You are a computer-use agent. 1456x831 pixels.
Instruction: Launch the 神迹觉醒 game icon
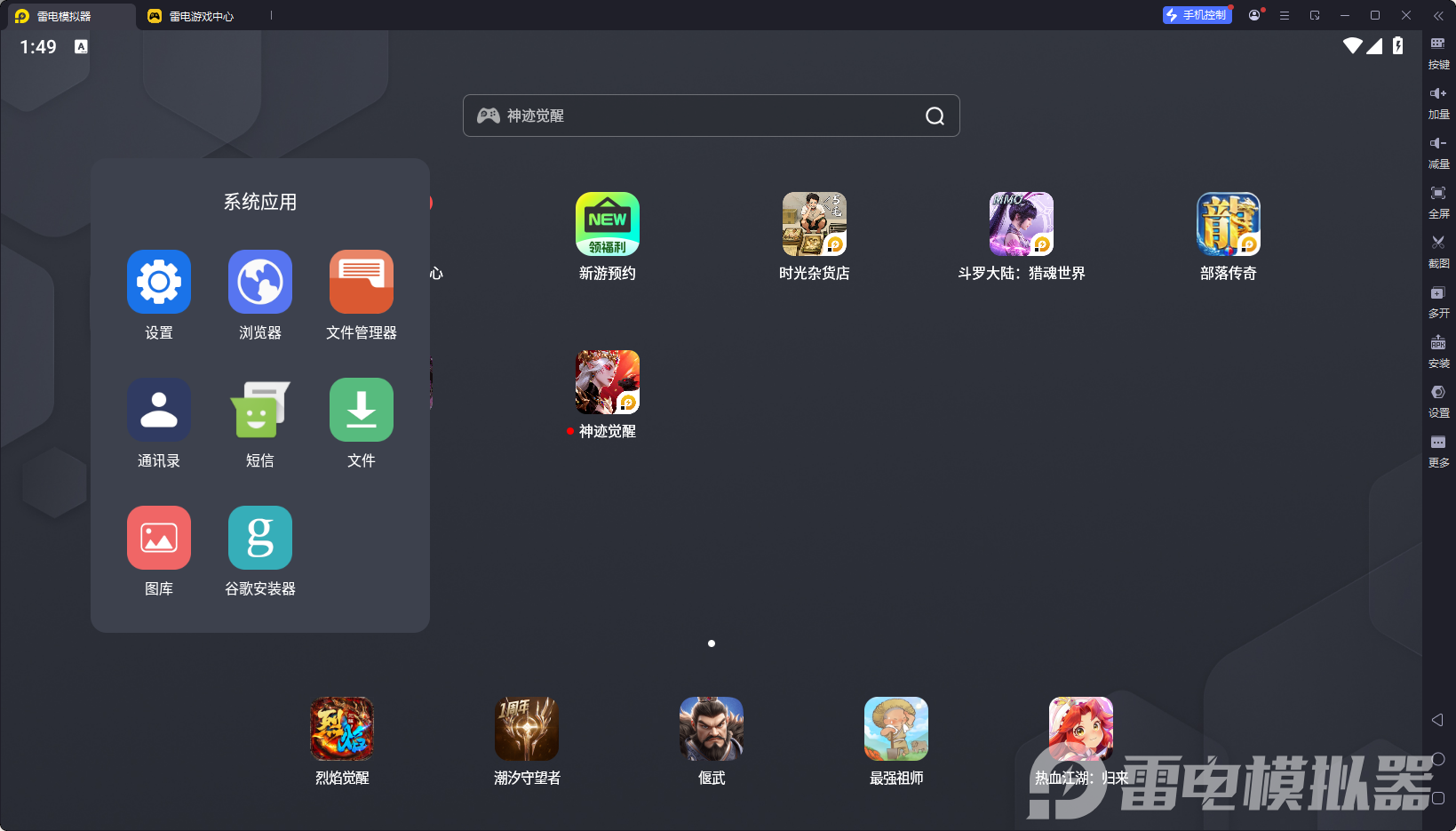(608, 382)
